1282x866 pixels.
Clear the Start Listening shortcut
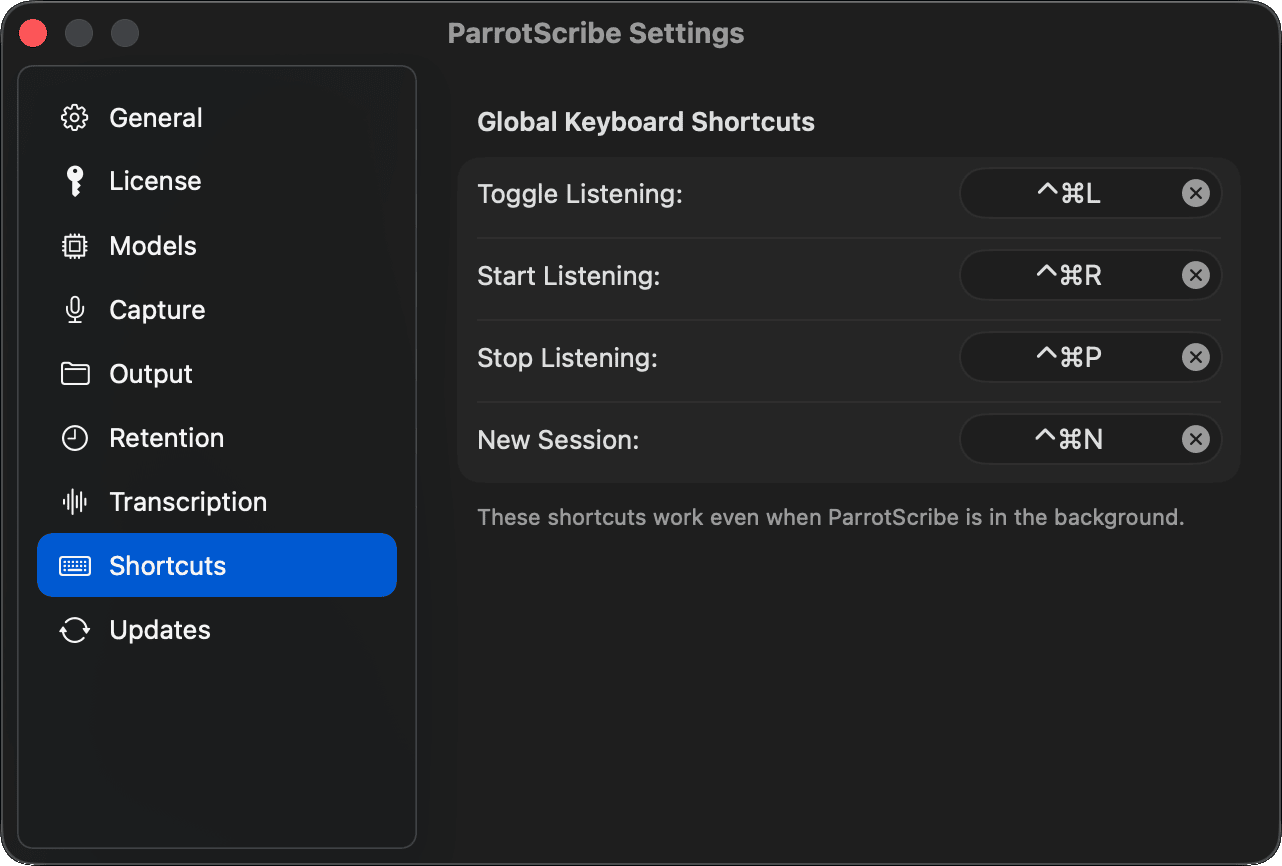tap(1196, 275)
